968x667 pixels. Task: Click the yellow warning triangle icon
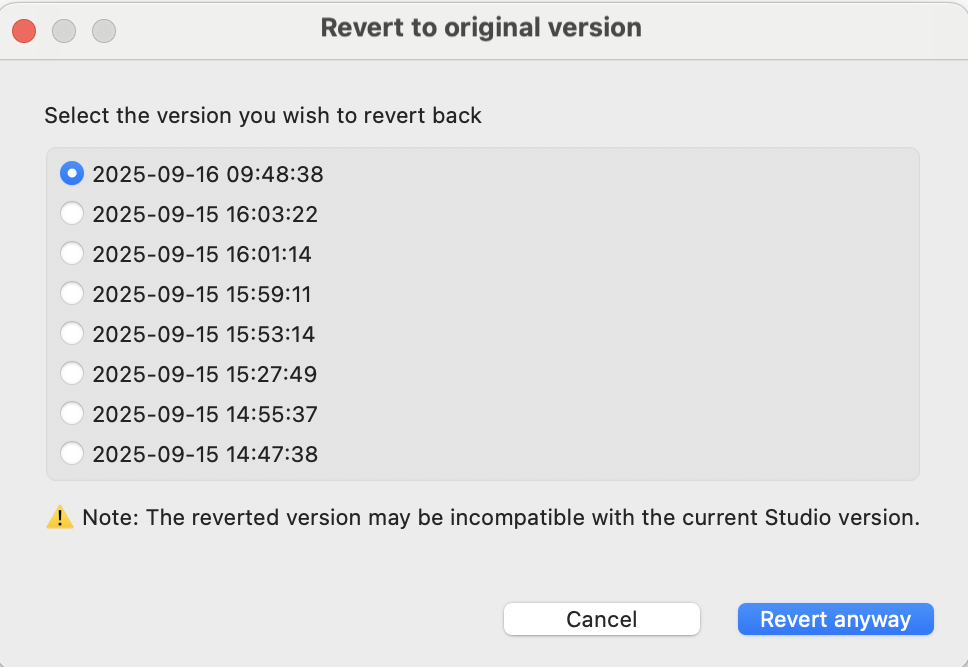click(x=60, y=518)
